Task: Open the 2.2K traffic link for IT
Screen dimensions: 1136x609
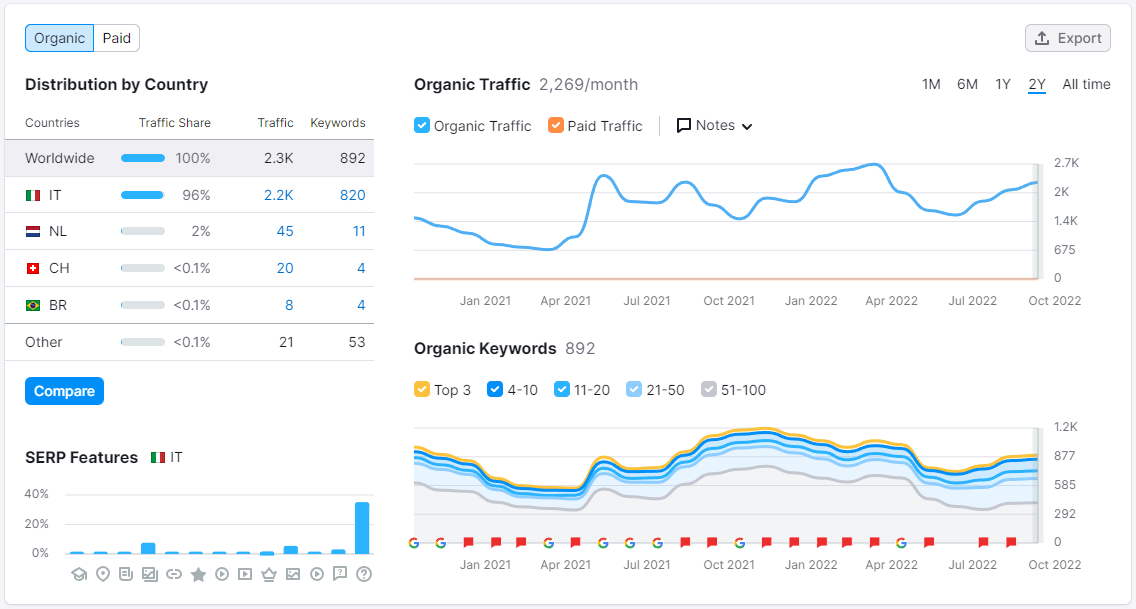Action: (278, 196)
